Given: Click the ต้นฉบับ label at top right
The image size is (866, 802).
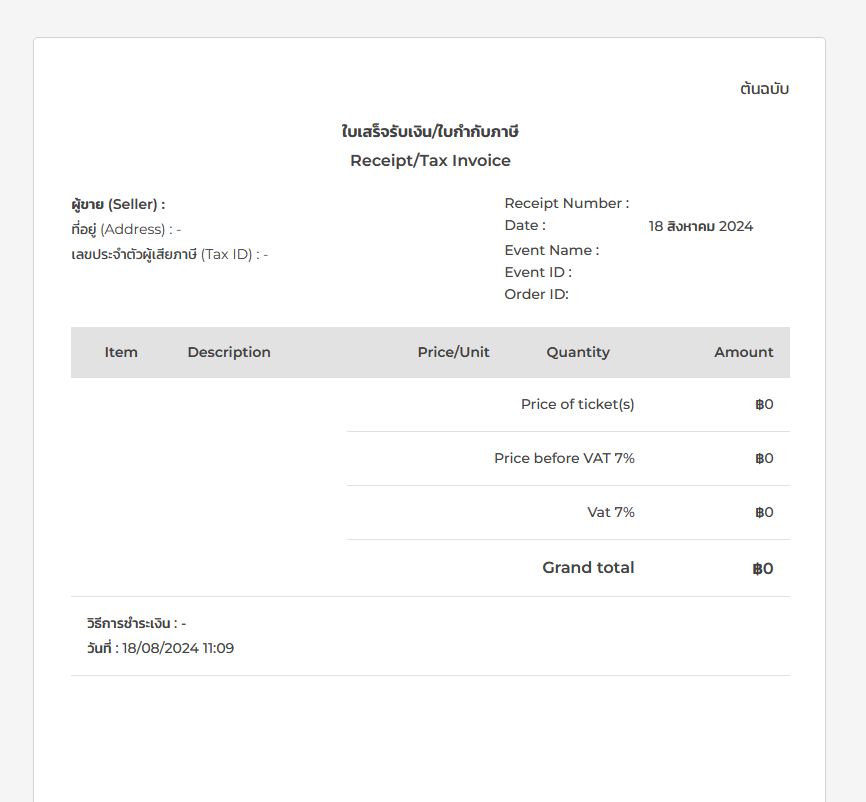Looking at the screenshot, I should (x=764, y=88).
